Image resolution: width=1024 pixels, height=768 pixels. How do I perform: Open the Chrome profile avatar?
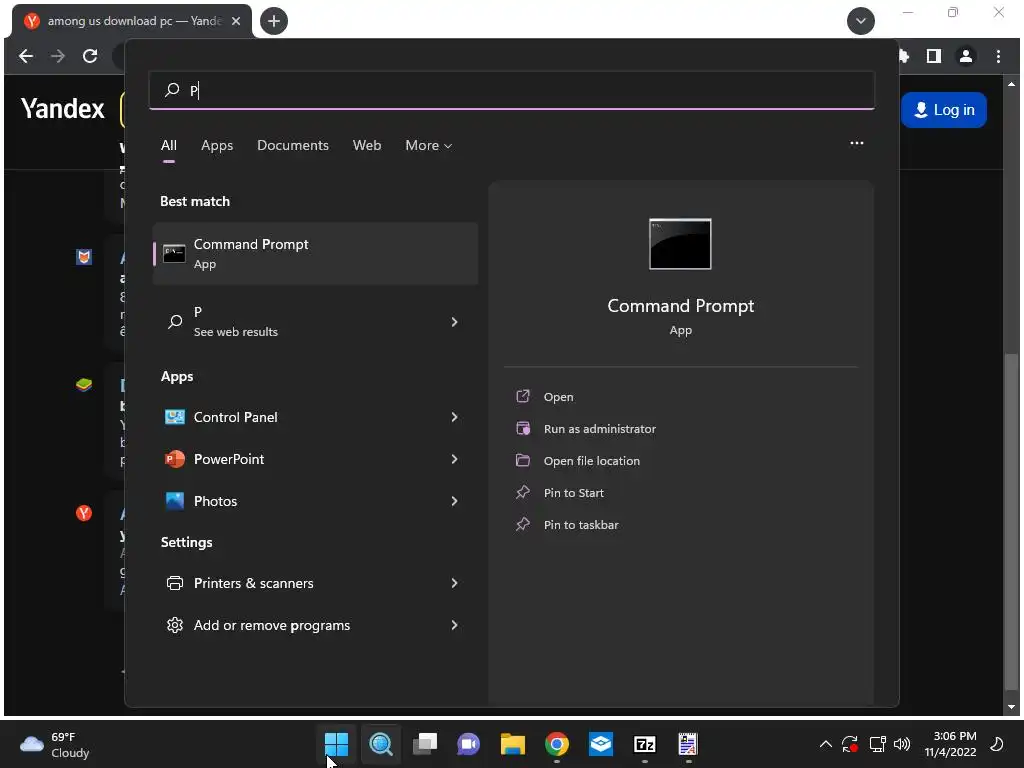pos(966,56)
